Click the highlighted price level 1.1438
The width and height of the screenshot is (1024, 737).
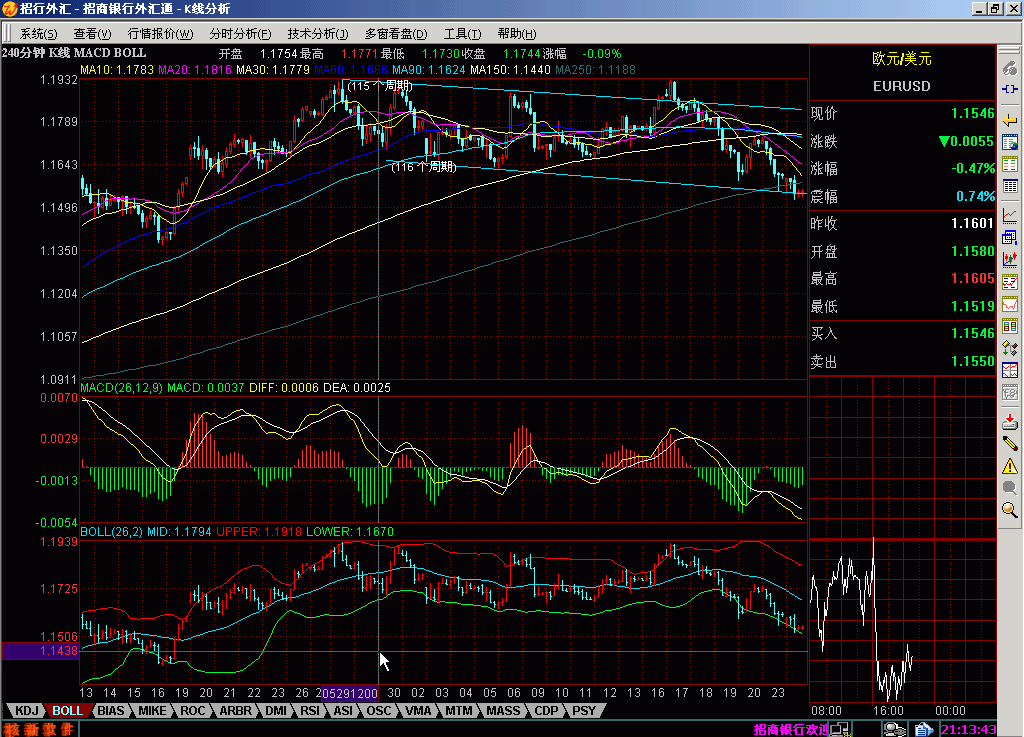pos(40,651)
